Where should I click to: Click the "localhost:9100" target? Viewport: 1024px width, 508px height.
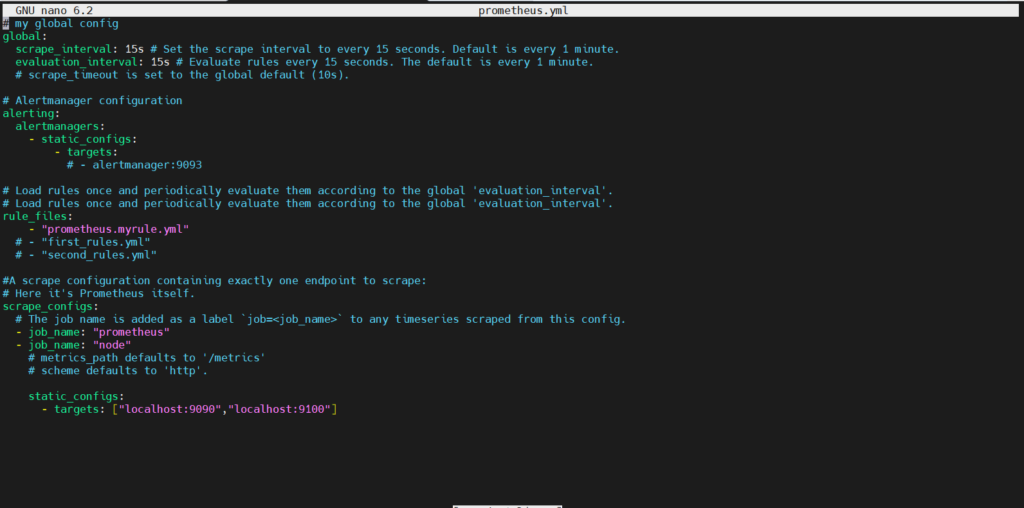click(279, 409)
